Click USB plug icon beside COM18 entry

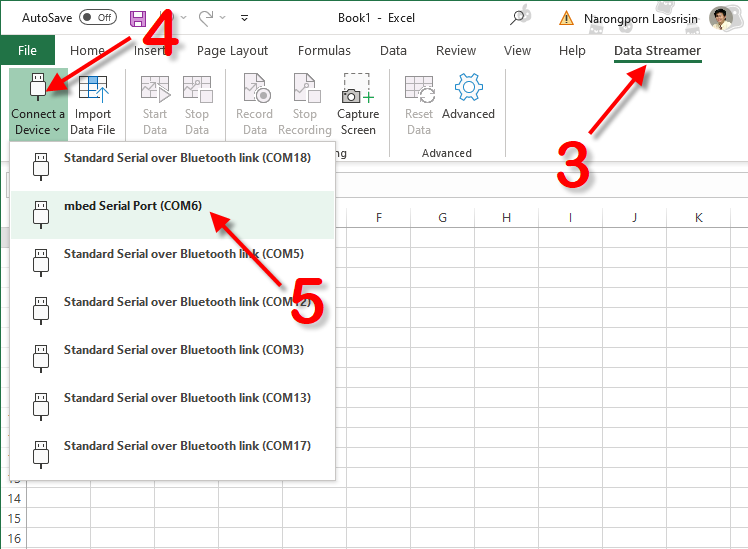coord(41,166)
